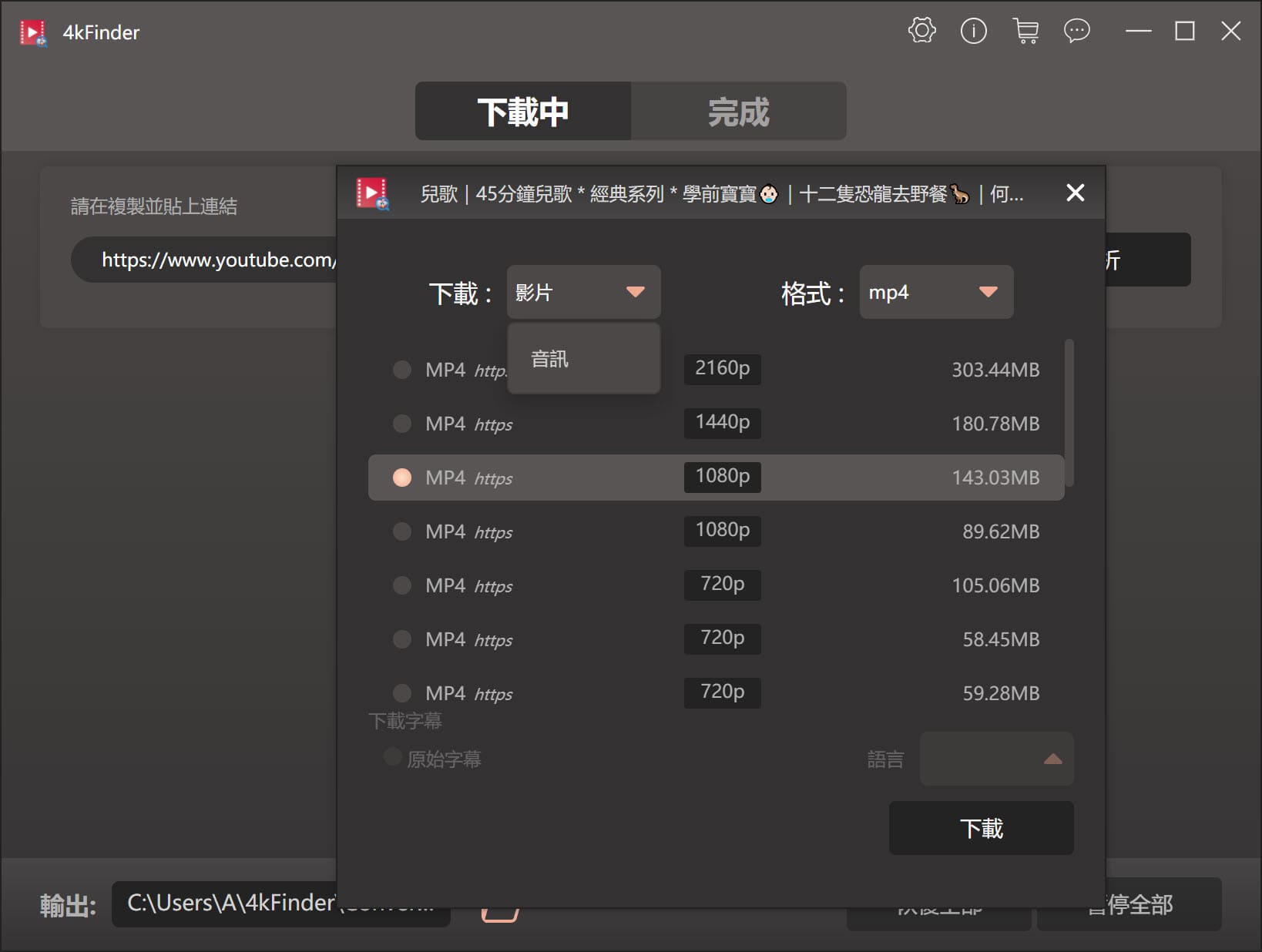Select the 720p 58.45MB radio option
Image resolution: width=1262 pixels, height=952 pixels.
coord(402,639)
